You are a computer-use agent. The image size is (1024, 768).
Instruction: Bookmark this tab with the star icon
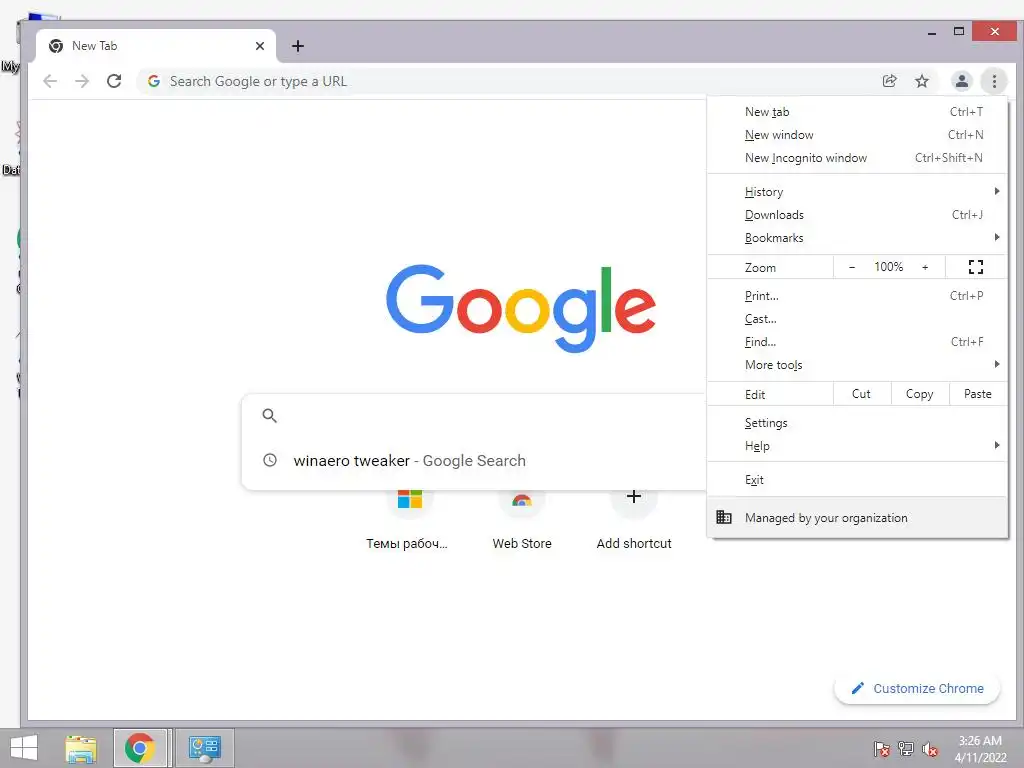(x=921, y=81)
